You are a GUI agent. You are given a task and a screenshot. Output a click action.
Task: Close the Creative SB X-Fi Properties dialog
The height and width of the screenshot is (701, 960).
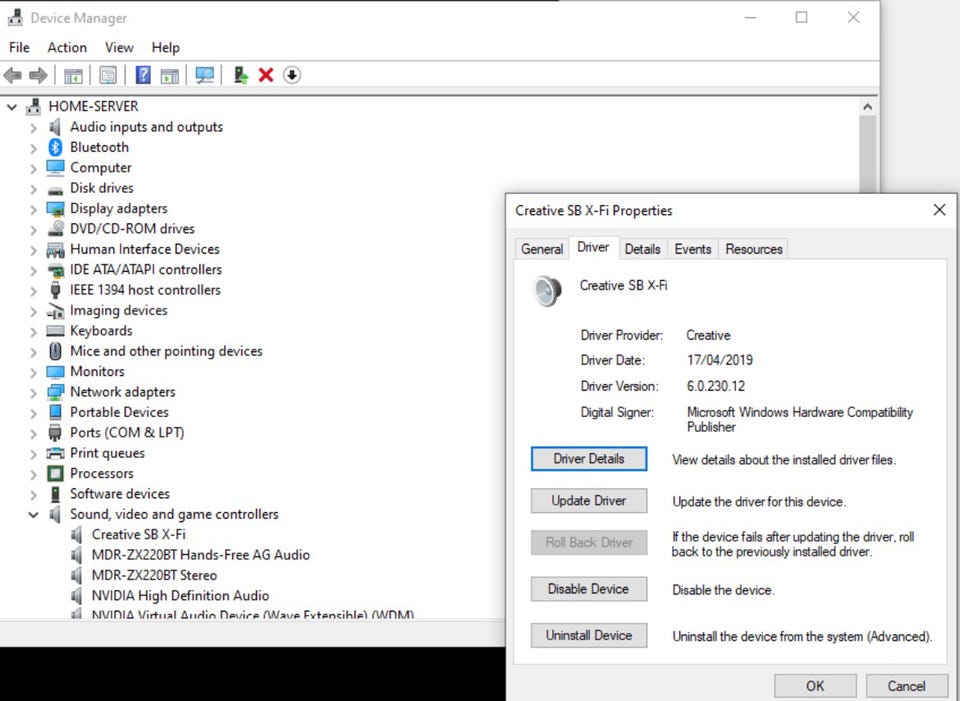coord(939,210)
